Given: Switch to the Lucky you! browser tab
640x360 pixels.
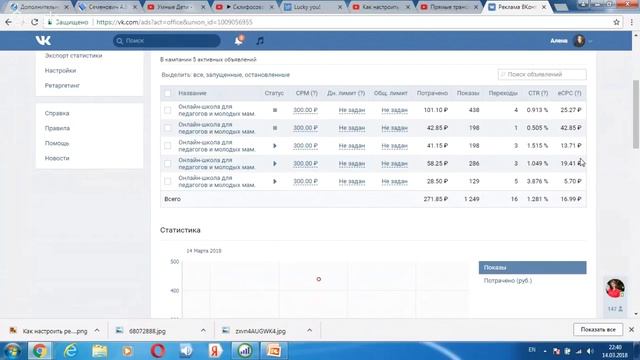Looking at the screenshot, I should pos(313,7).
